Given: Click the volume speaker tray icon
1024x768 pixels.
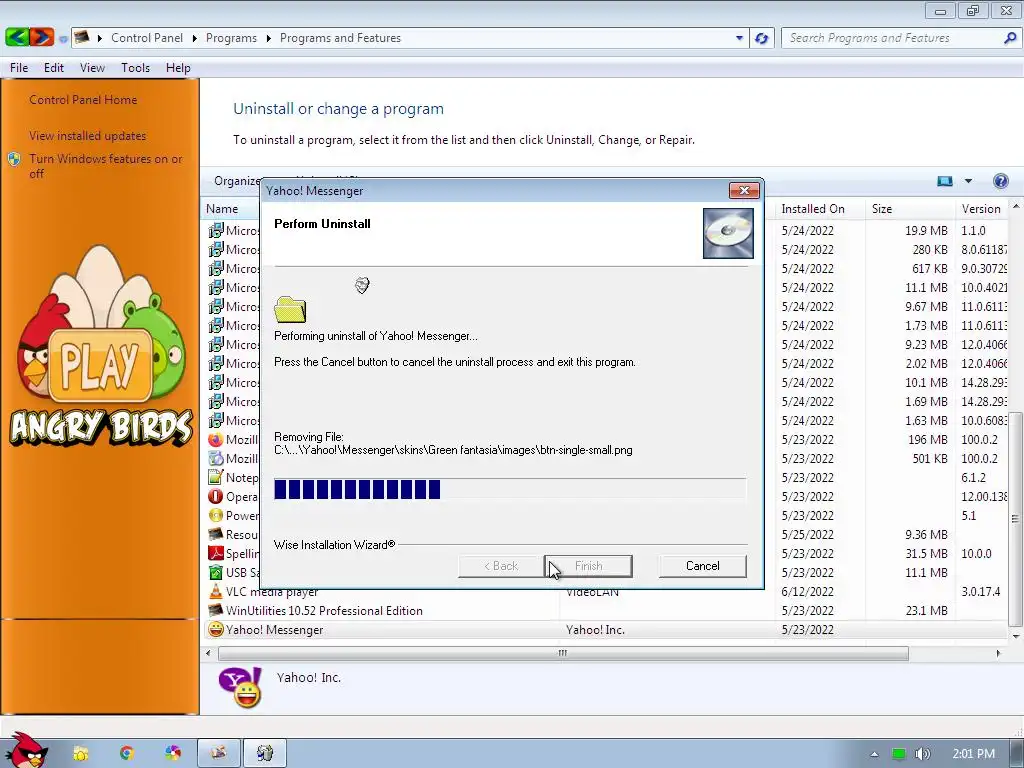Looking at the screenshot, I should click(x=922, y=754).
